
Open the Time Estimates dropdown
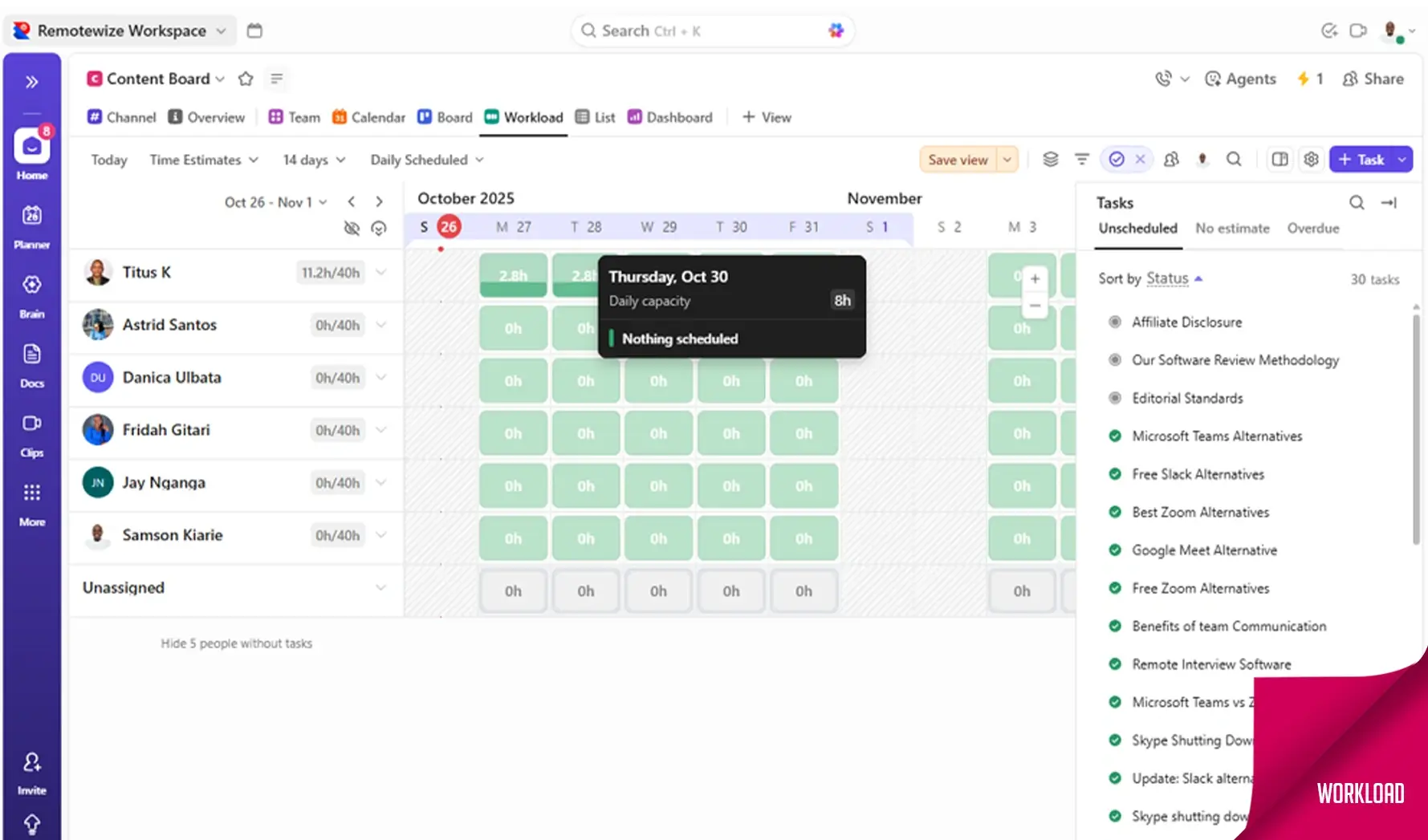click(x=204, y=160)
